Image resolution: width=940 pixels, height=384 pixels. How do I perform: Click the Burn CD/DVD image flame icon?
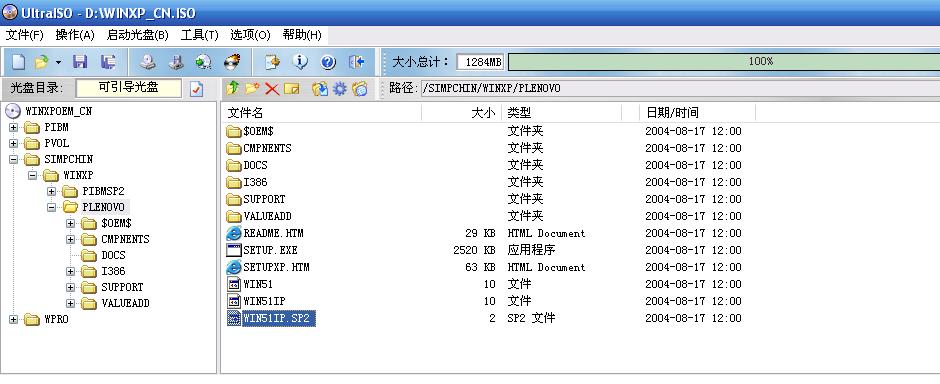click(231, 62)
